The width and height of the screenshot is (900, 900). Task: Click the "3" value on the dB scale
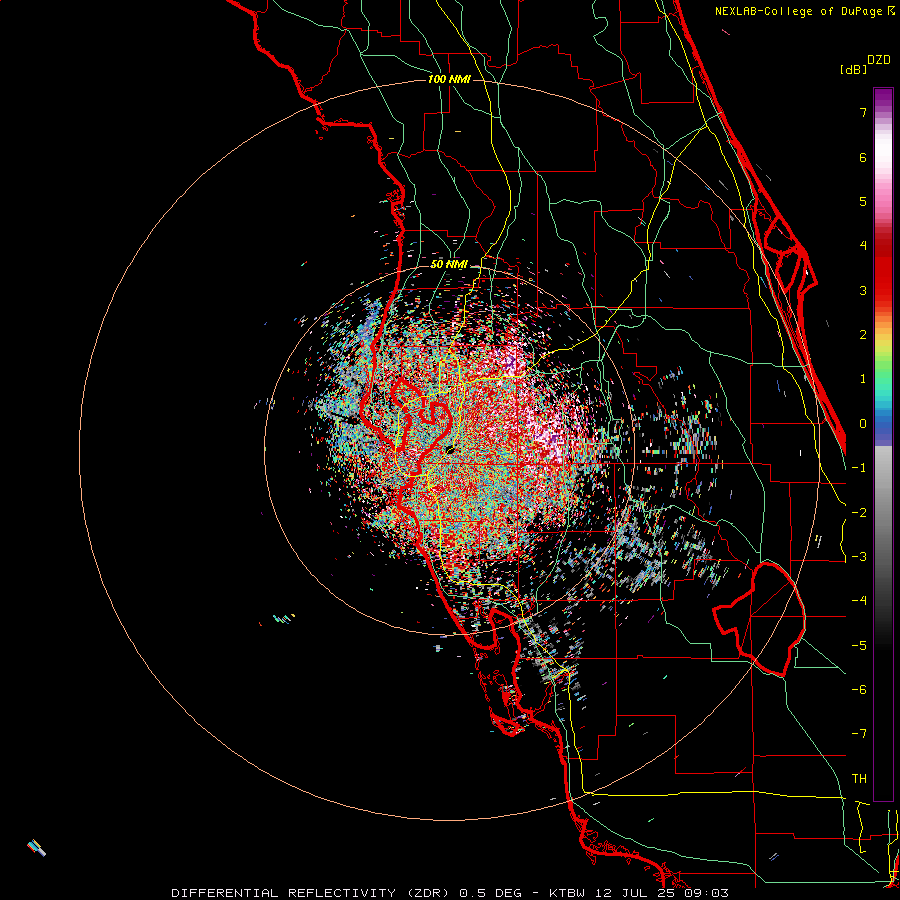(863, 290)
